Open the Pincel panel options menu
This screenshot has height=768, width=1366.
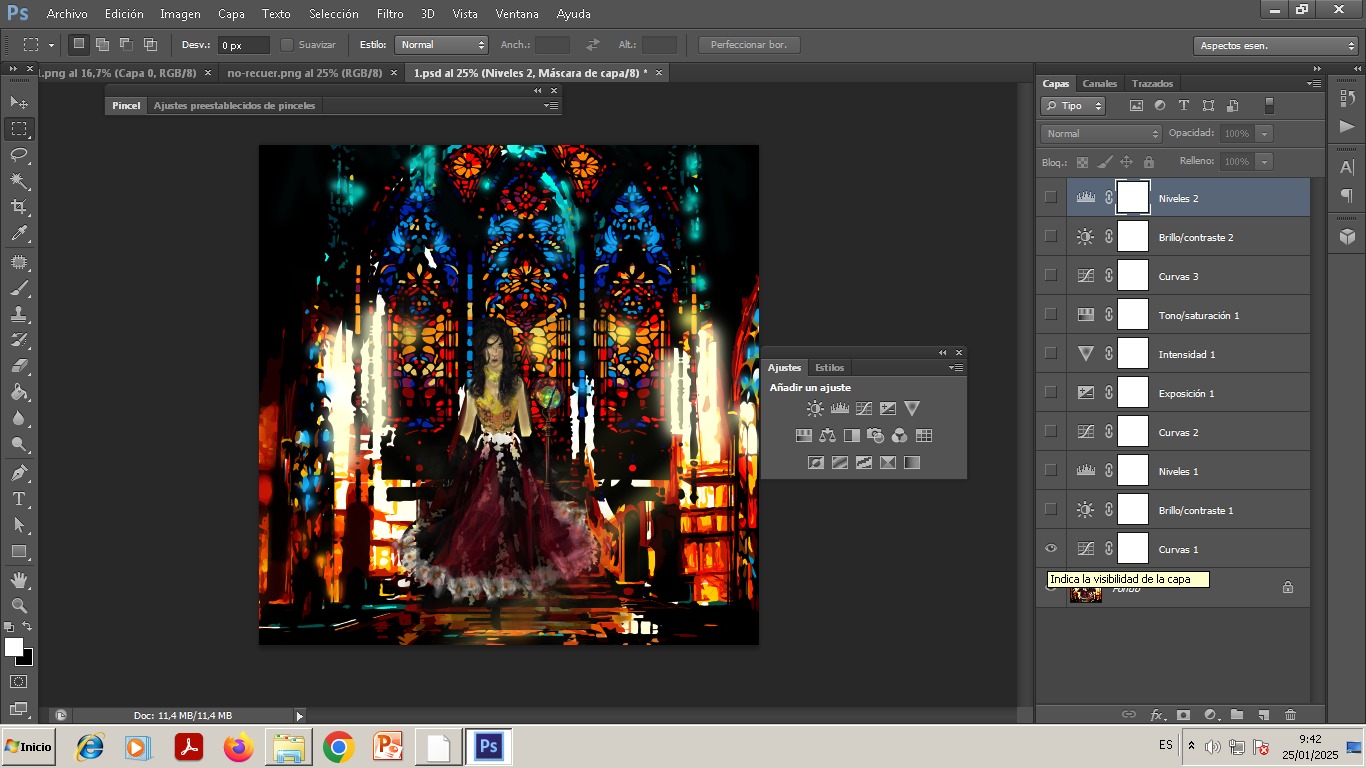pyautogui.click(x=551, y=105)
